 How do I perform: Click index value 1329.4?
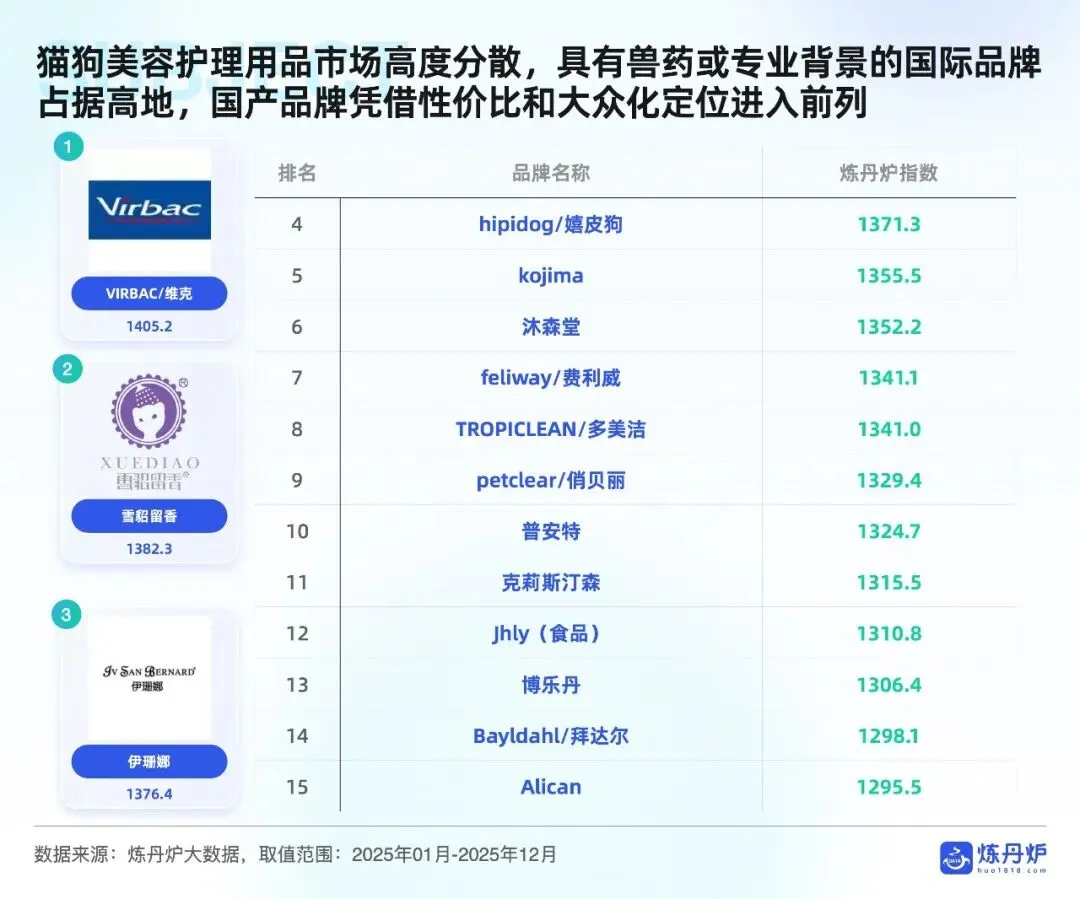pyautogui.click(x=889, y=480)
